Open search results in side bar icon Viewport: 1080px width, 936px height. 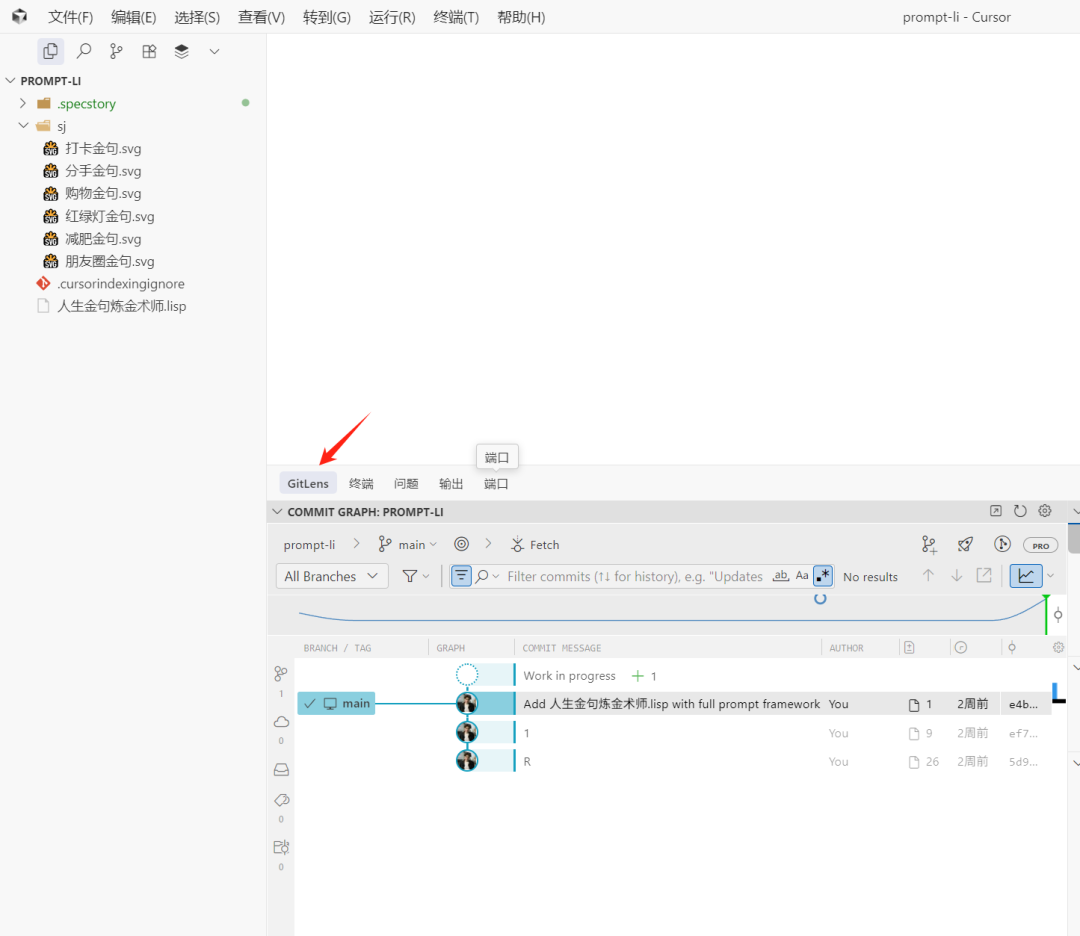(984, 576)
